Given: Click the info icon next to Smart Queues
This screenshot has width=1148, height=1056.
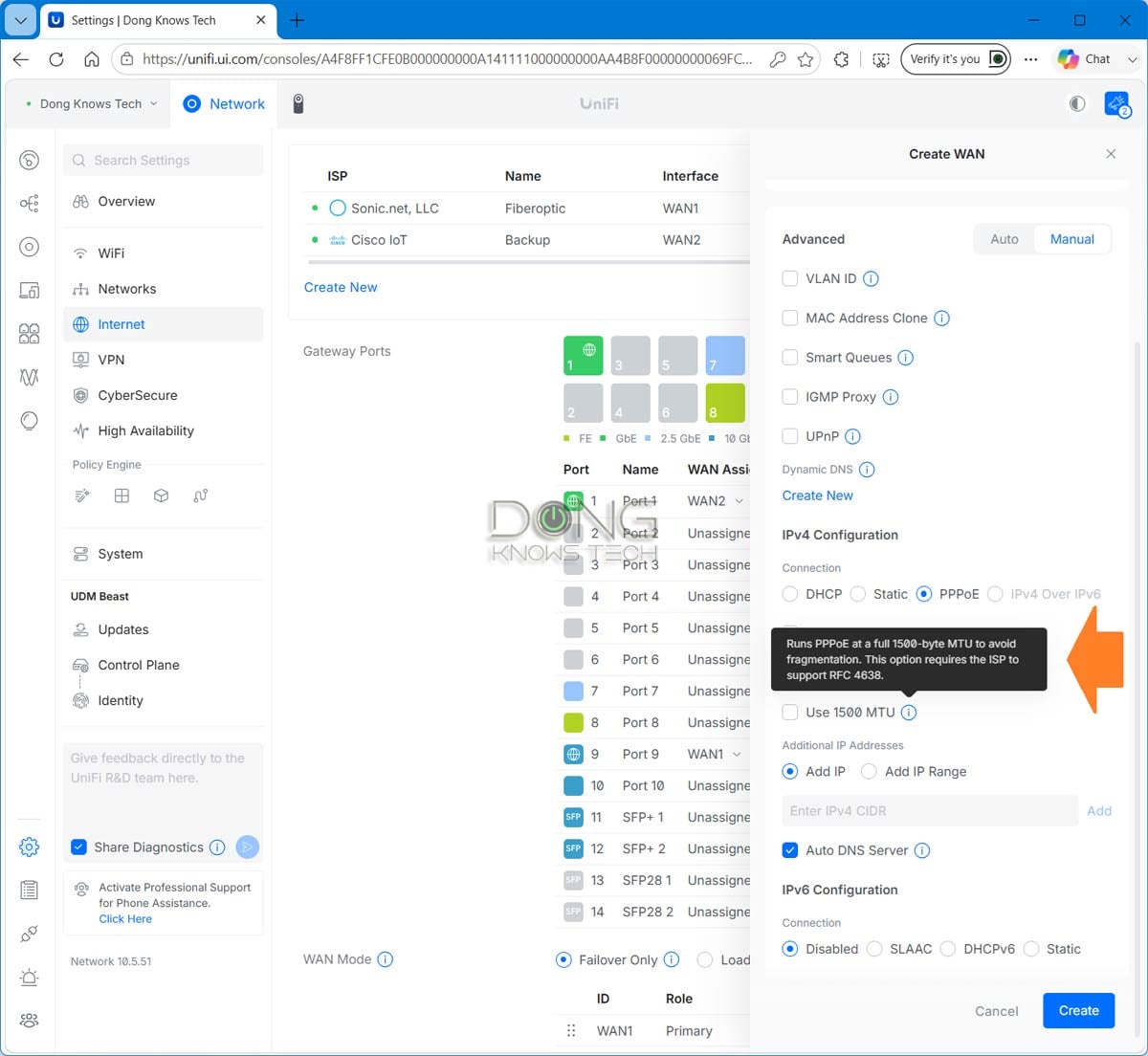Looking at the screenshot, I should coord(906,358).
